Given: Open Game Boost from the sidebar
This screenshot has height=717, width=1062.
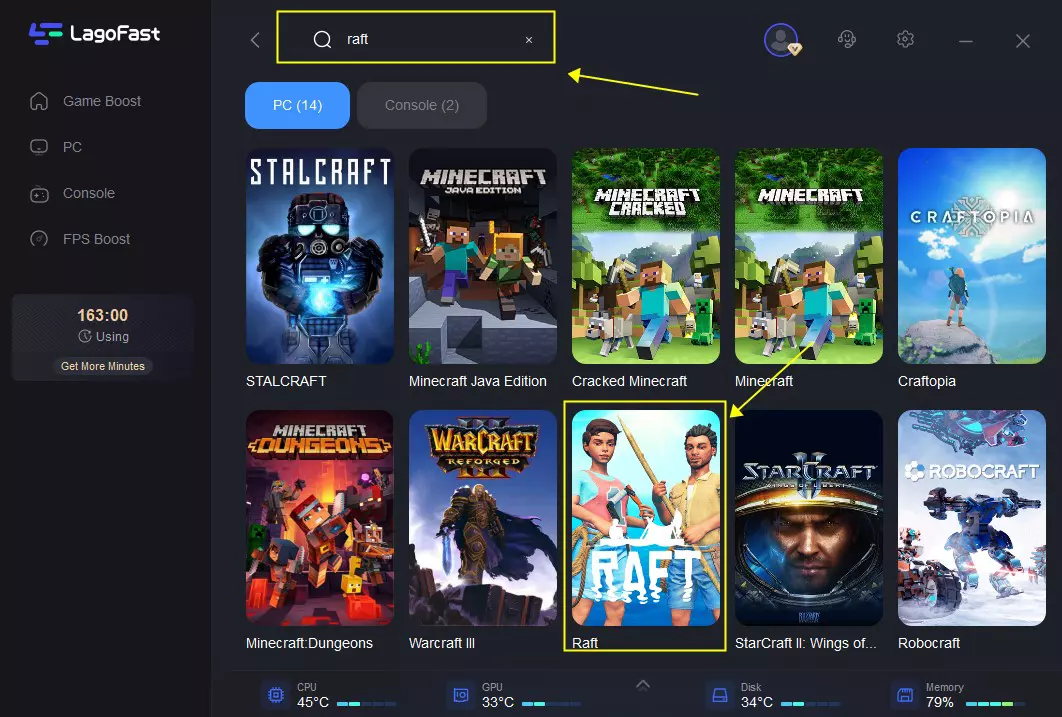Looking at the screenshot, I should point(85,101).
